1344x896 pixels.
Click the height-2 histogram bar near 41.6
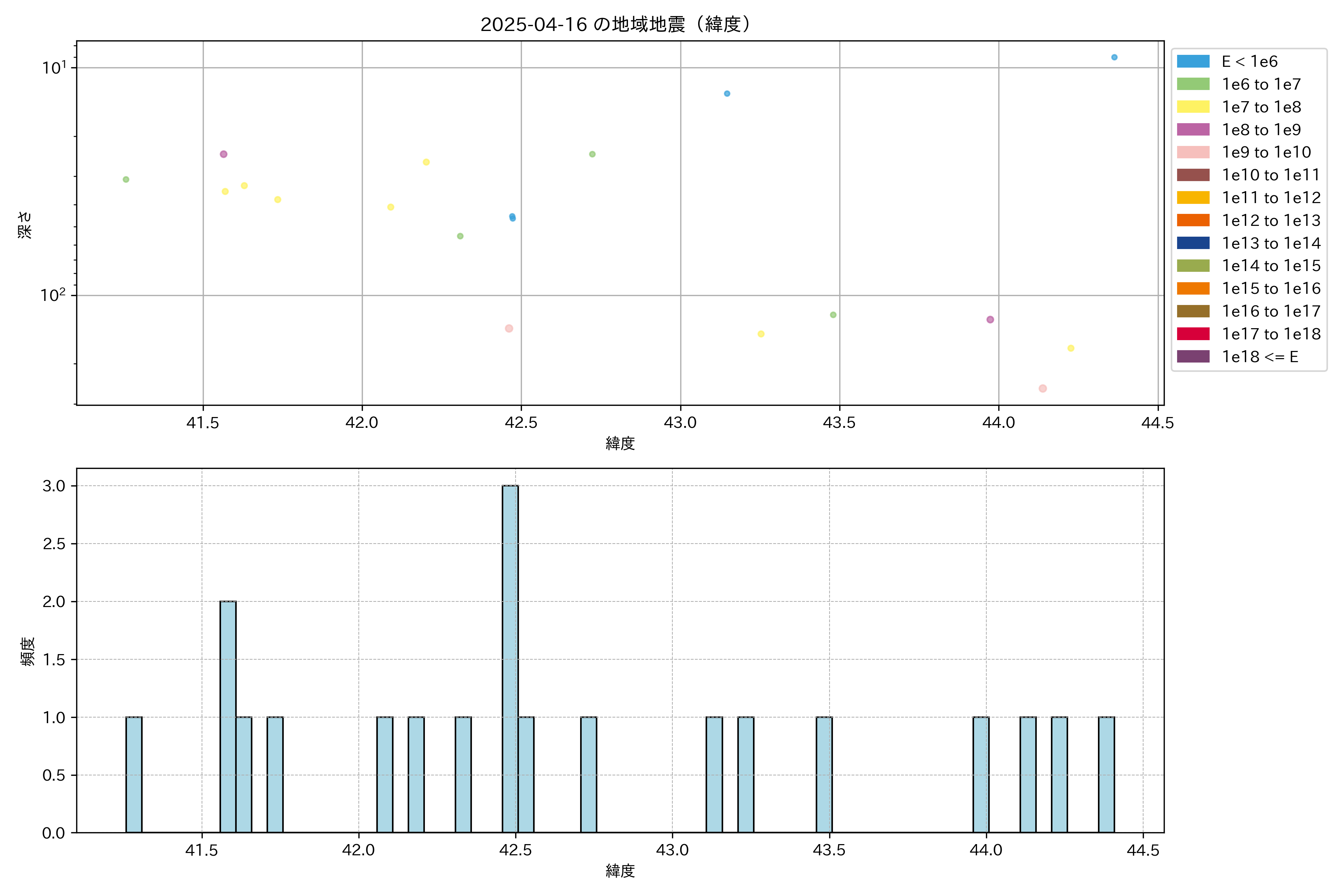(x=228, y=716)
